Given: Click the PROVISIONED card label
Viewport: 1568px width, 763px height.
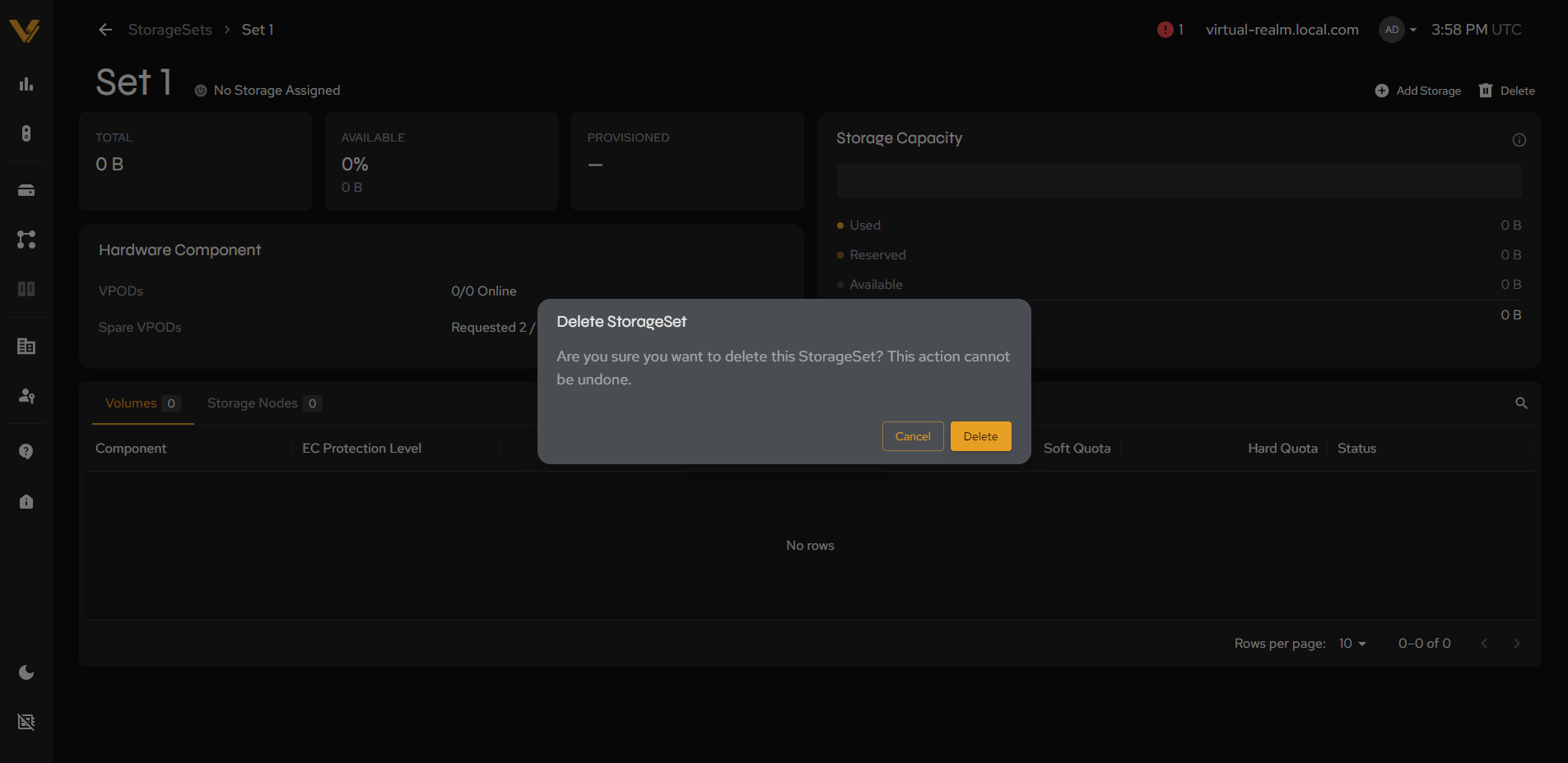Looking at the screenshot, I should 628,137.
